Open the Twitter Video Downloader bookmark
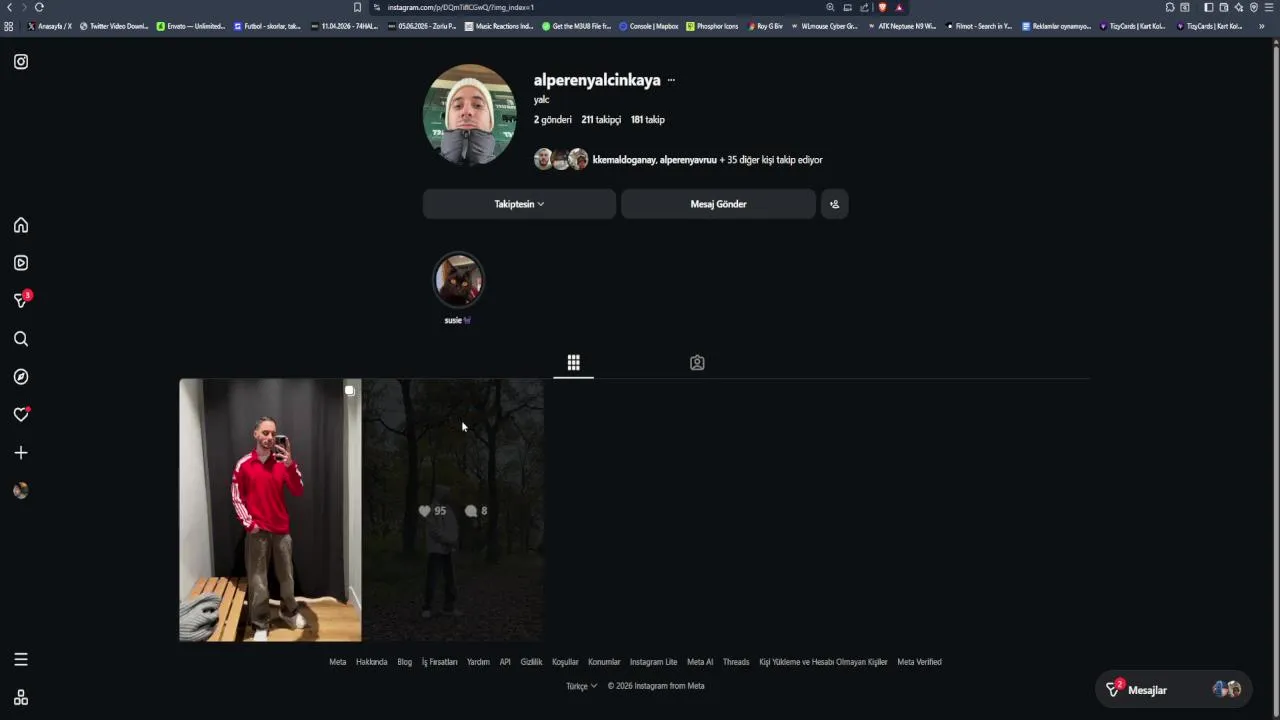The image size is (1280, 720). [x=114, y=26]
